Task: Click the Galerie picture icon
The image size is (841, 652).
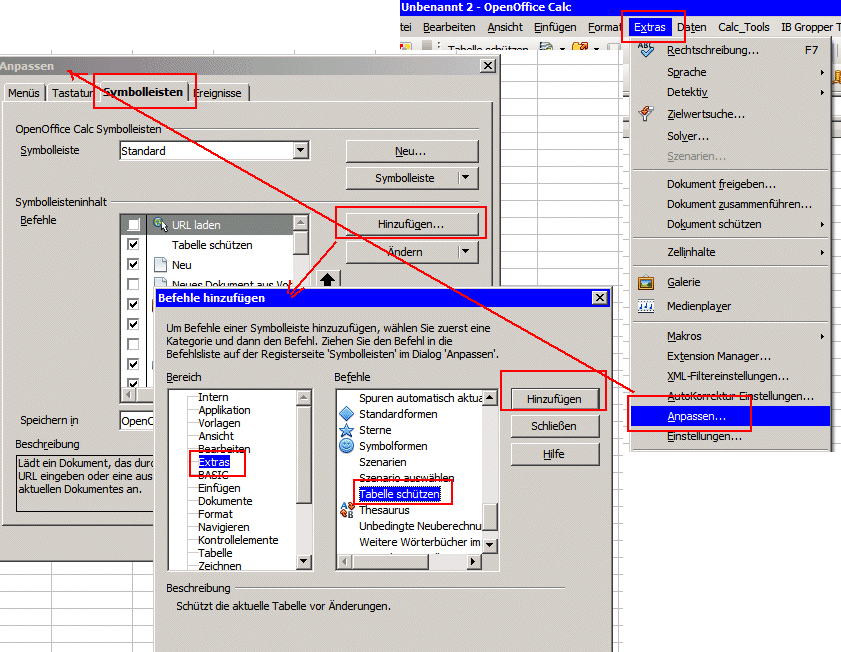Action: 646,283
